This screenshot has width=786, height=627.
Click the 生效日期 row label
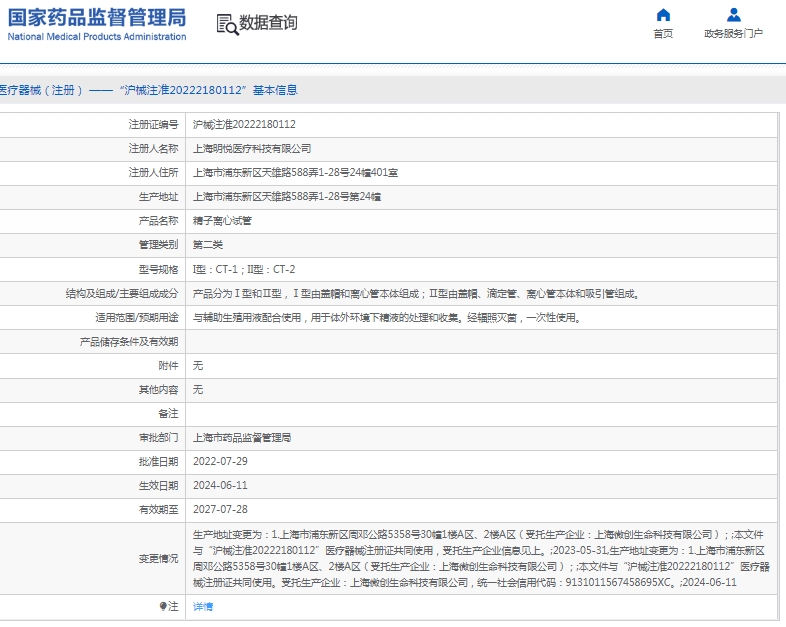coord(158,486)
